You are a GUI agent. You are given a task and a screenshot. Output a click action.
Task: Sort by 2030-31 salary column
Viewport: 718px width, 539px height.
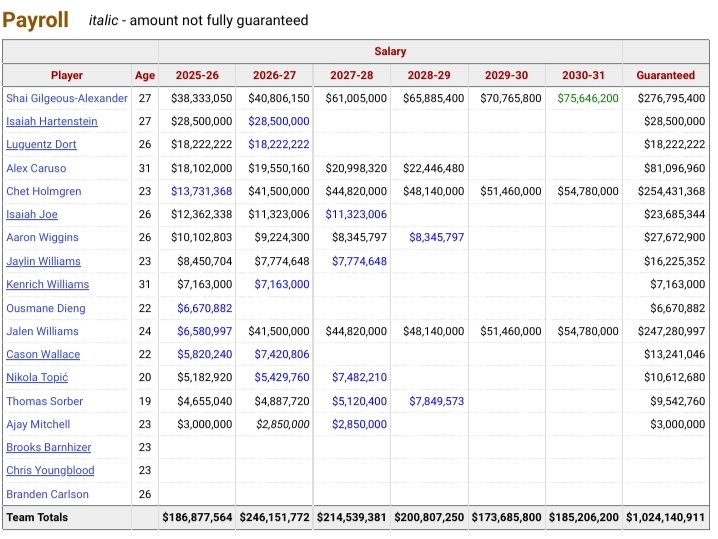(583, 75)
